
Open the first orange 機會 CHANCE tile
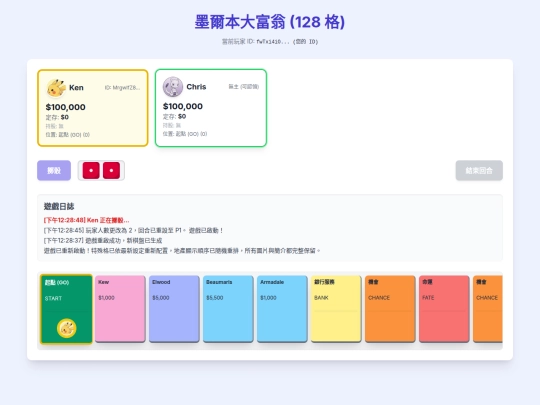(390, 309)
